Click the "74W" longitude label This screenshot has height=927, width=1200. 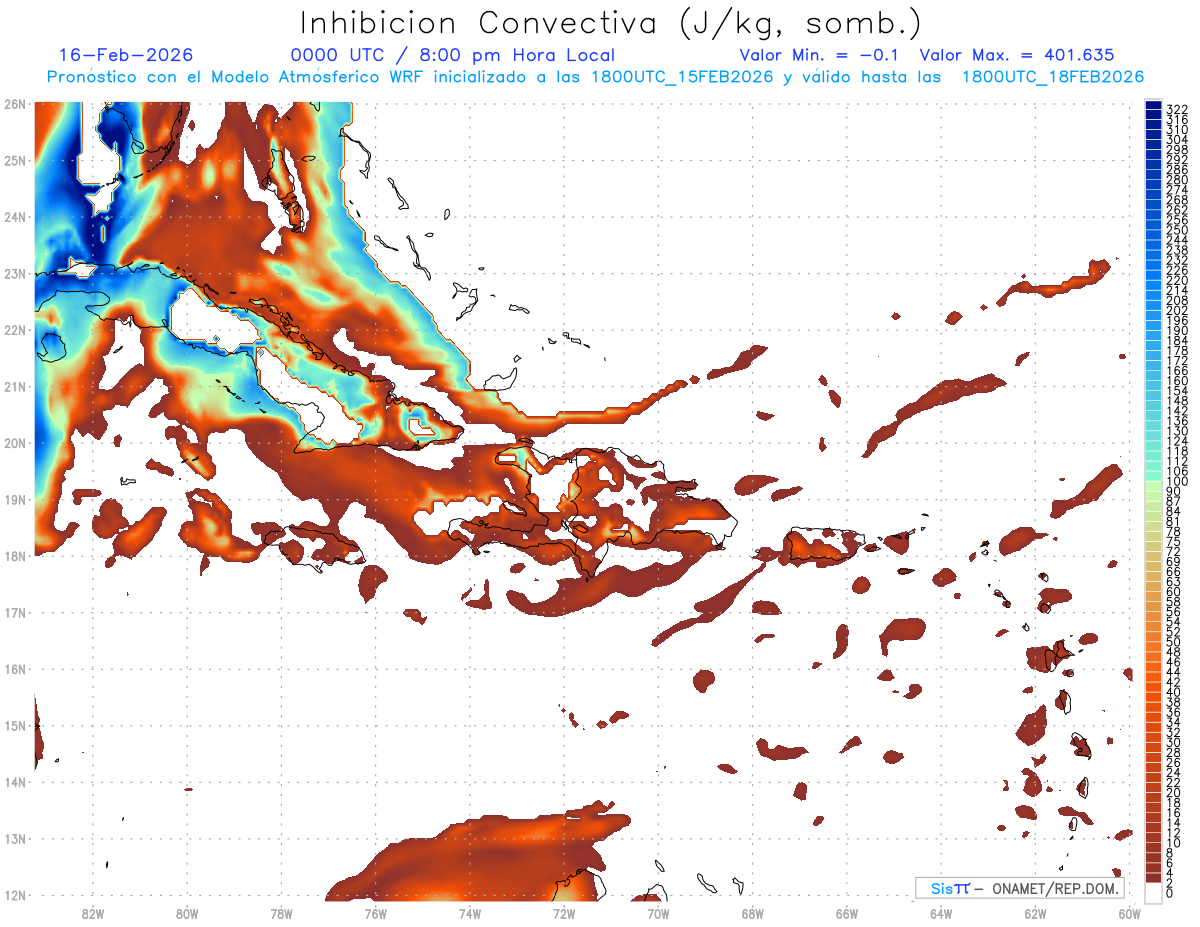[470, 913]
